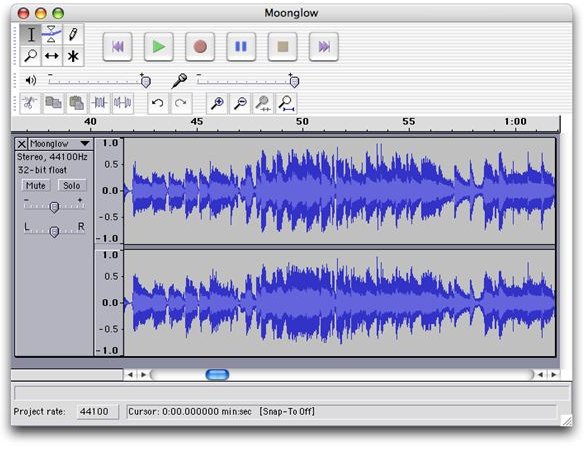The width and height of the screenshot is (584, 449).
Task: Zoom in with the plus magnifier
Action: 217,103
